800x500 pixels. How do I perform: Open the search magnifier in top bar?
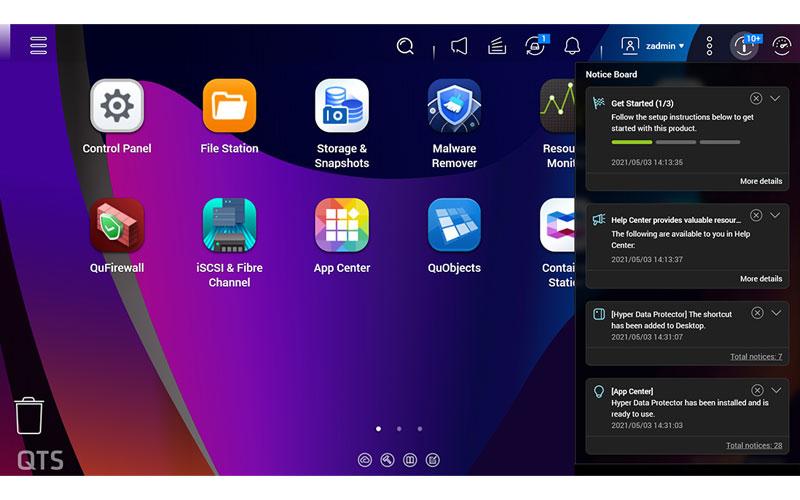405,46
